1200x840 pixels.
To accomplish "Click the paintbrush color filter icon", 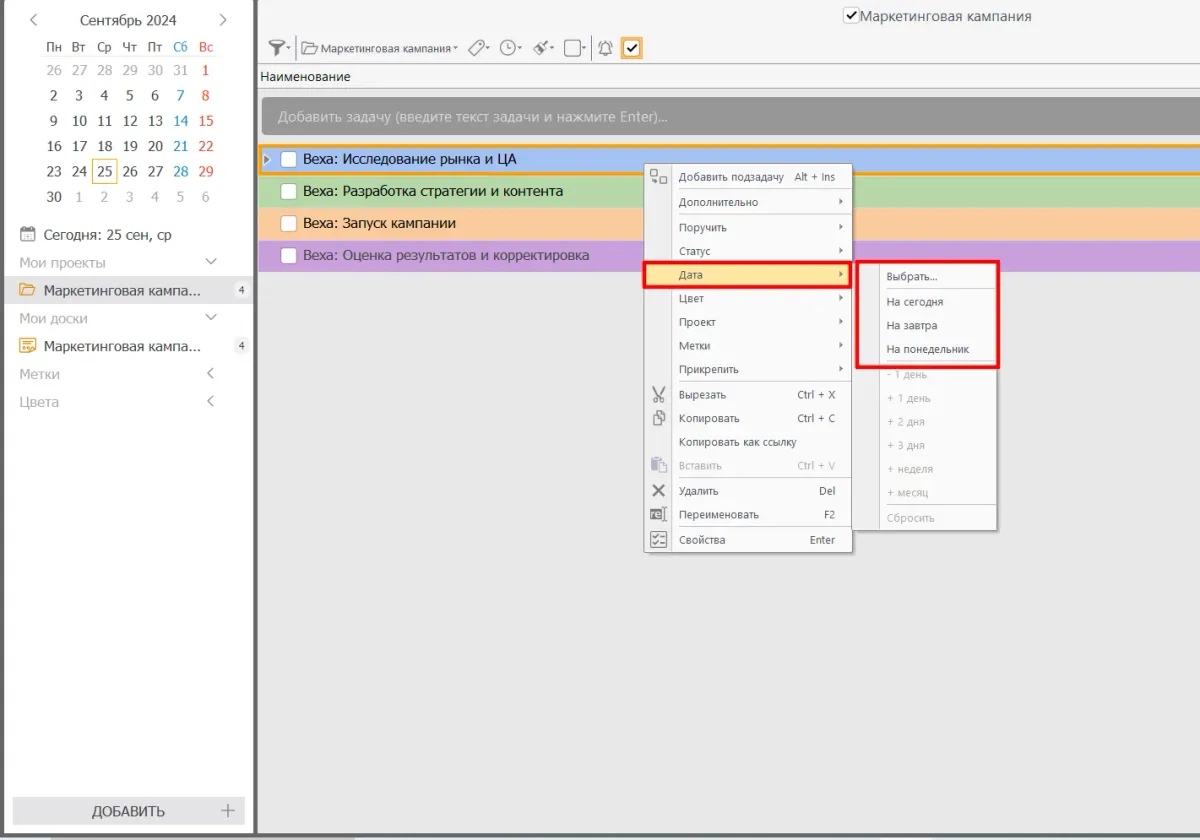I will (x=542, y=48).
